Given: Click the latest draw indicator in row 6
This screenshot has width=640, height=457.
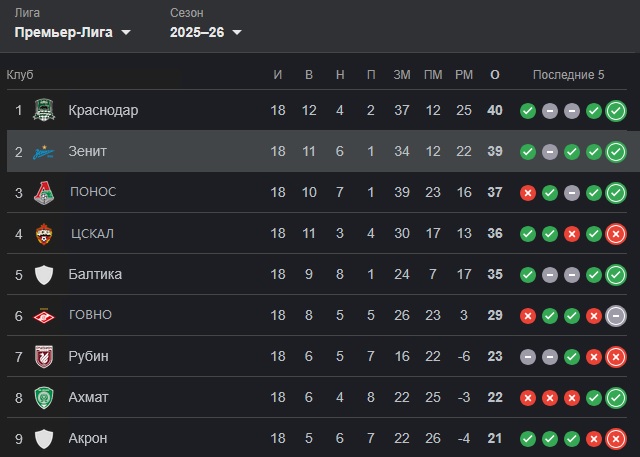Looking at the screenshot, I should [616, 316].
